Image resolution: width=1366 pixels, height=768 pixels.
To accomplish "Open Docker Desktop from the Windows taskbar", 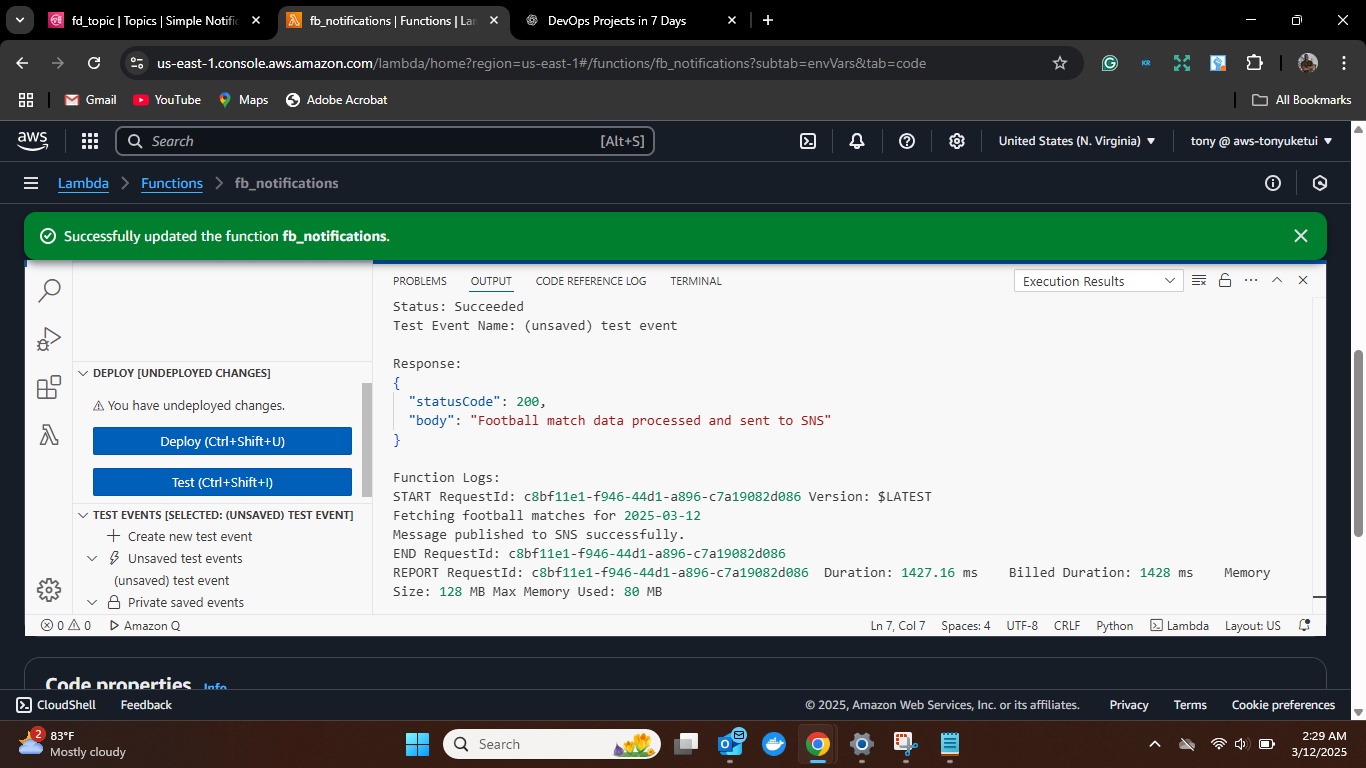I will click(773, 744).
